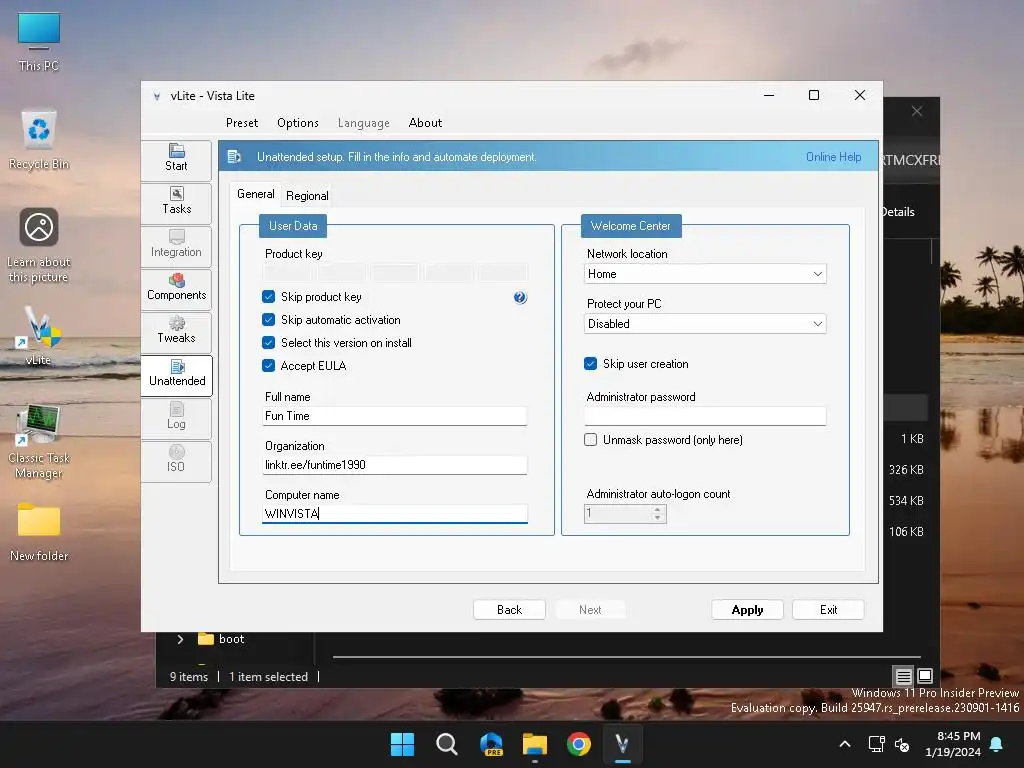Viewport: 1024px width, 768px height.
Task: Click the Administrator password field
Action: [705, 416]
